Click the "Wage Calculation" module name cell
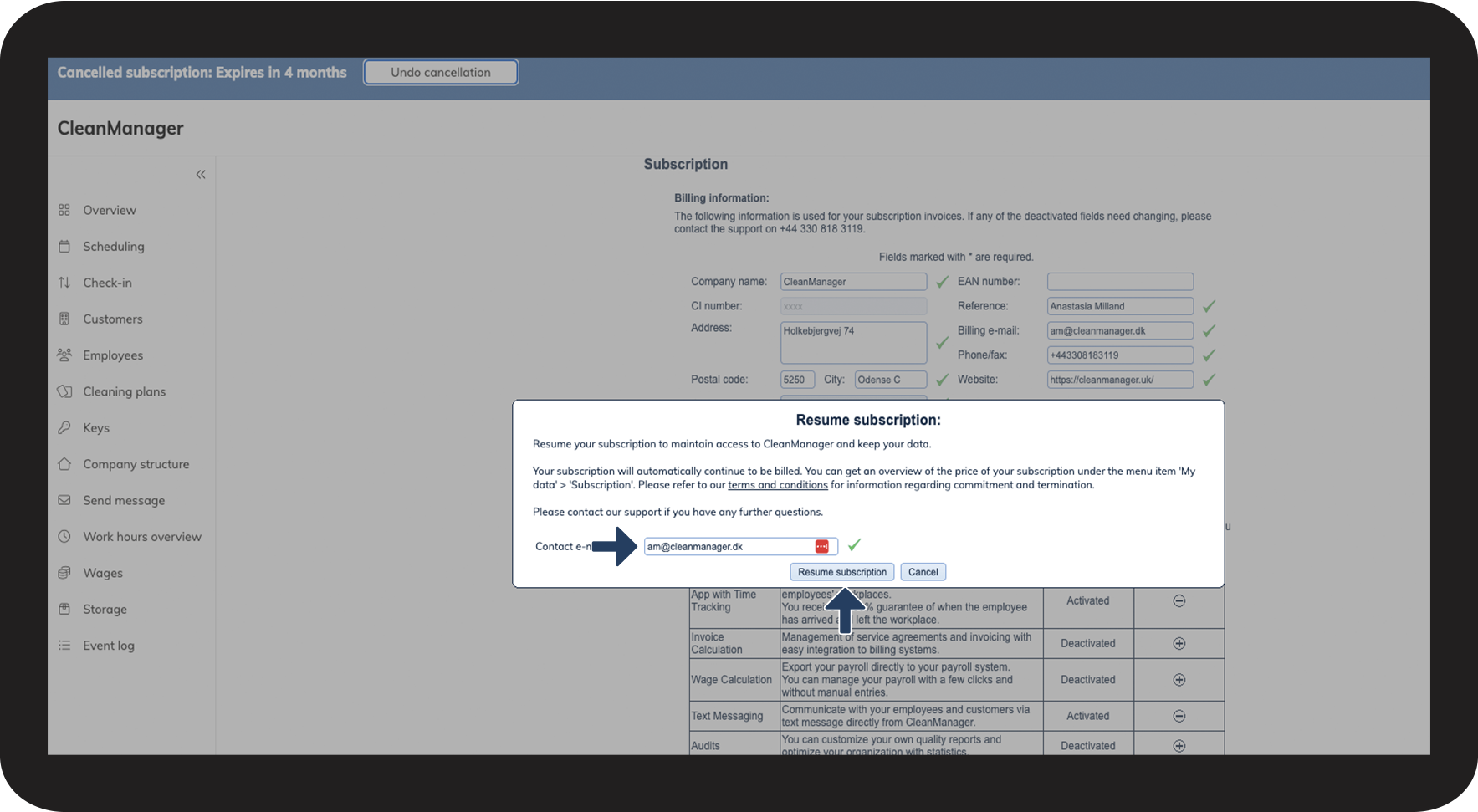The height and width of the screenshot is (812, 1478). [x=731, y=680]
